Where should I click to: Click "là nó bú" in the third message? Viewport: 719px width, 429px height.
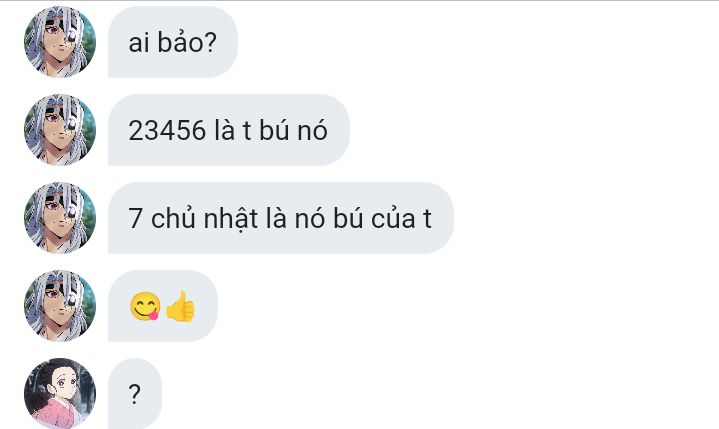tap(315, 218)
